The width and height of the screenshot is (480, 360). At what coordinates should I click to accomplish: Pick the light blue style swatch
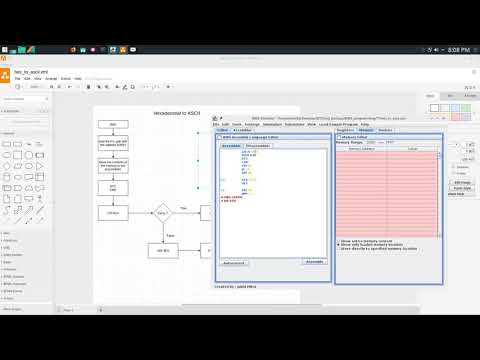pos(455,108)
